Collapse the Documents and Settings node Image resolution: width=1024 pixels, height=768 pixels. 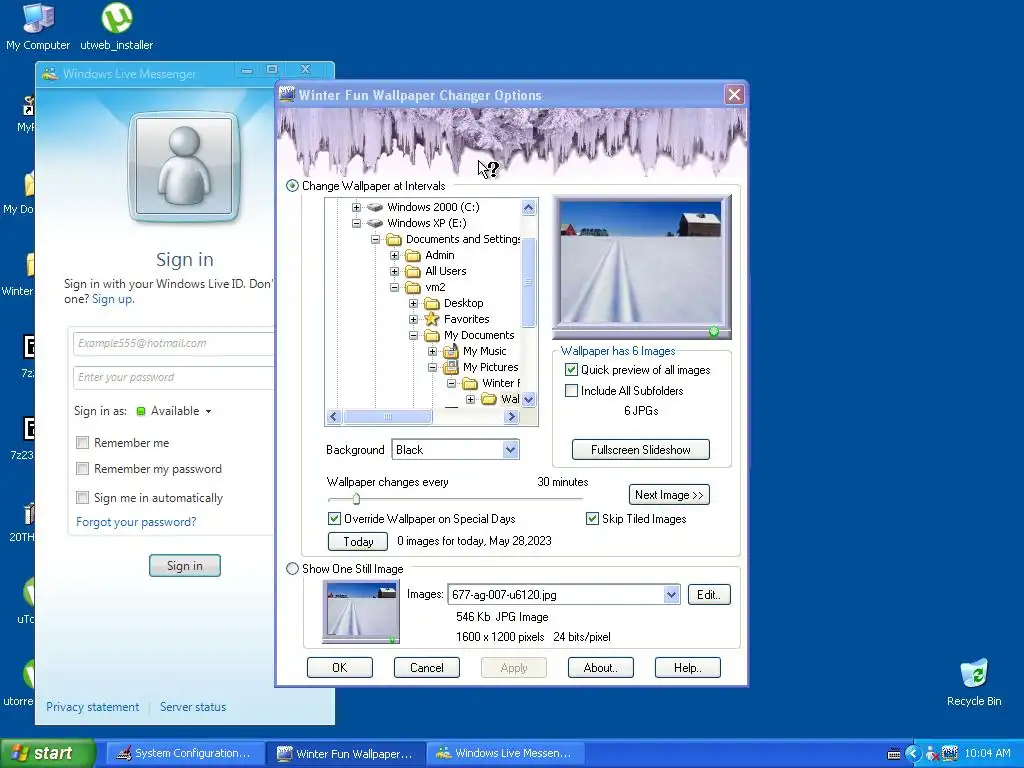(x=376, y=239)
